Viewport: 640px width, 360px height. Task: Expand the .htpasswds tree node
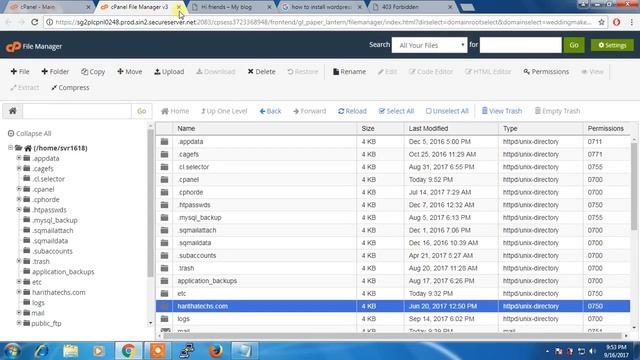(19, 209)
